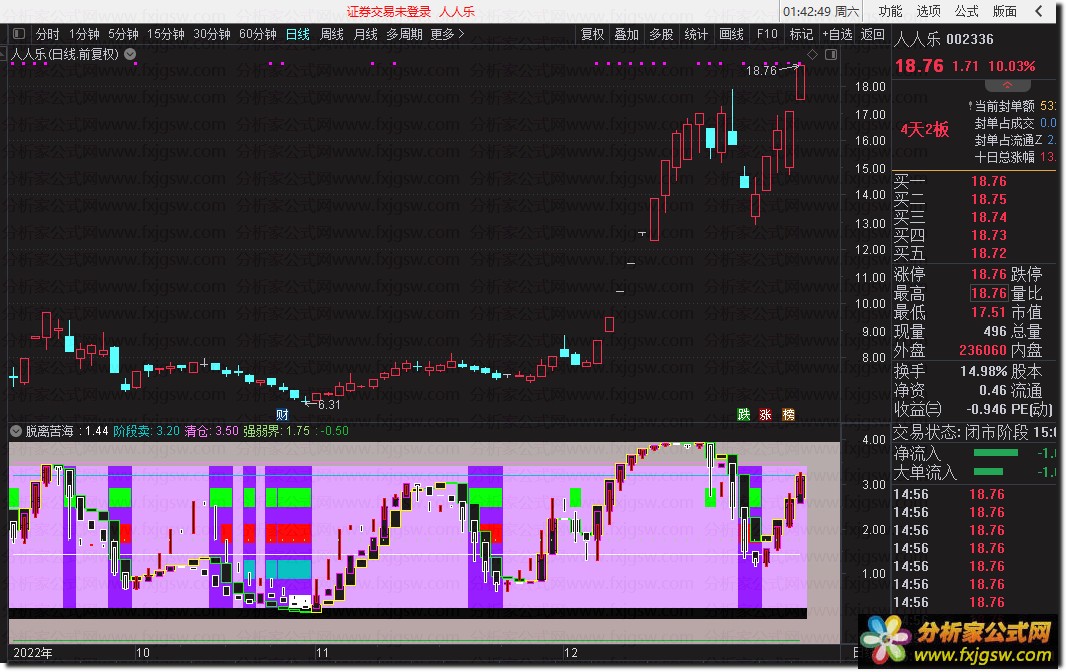Image resolution: width=1068 pixels, height=672 pixels.
Task: Click the 返回 back button
Action: (873, 33)
